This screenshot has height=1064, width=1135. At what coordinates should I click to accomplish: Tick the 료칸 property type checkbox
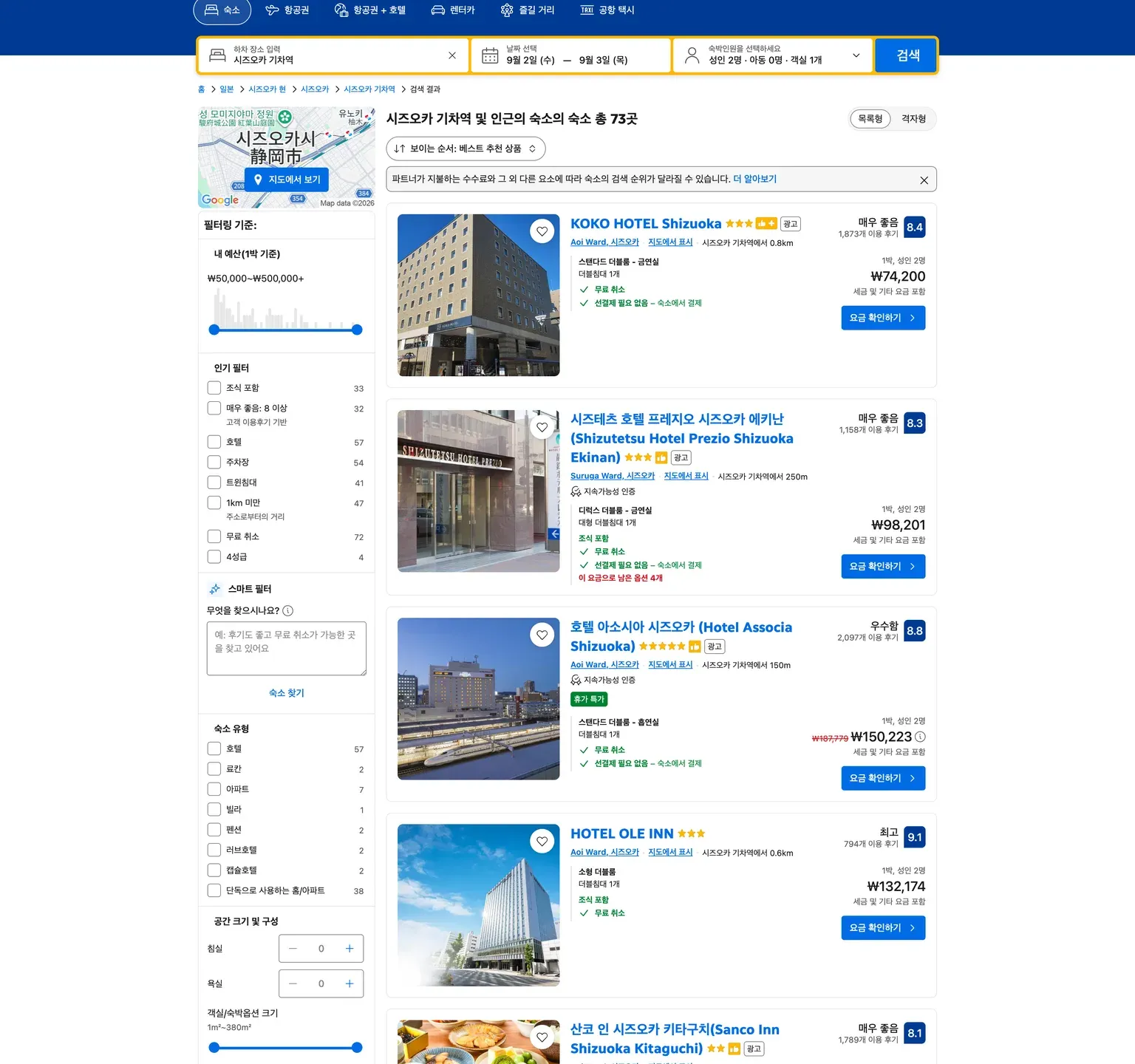214,768
